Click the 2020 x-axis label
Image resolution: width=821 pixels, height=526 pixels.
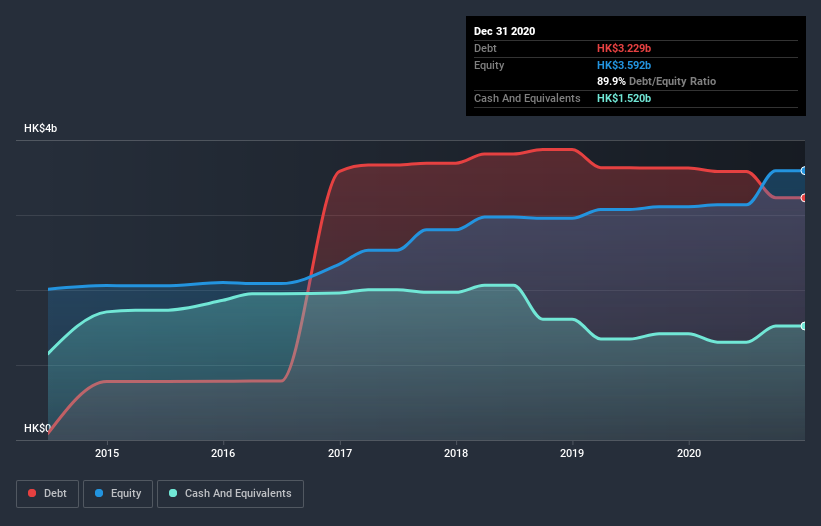689,453
